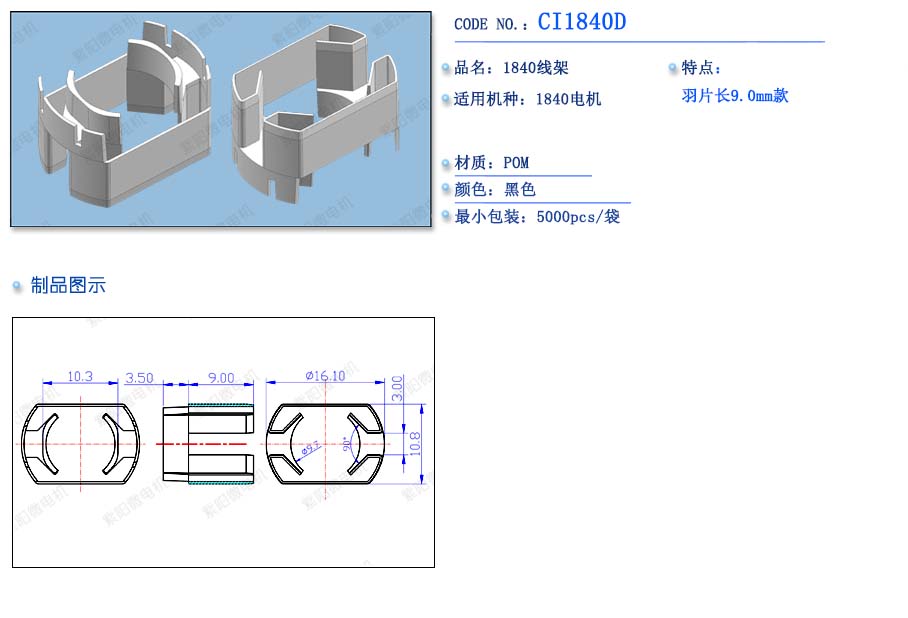Click the 最小包装: 5000pcs/袋 text
908x618 pixels.
click(537, 217)
